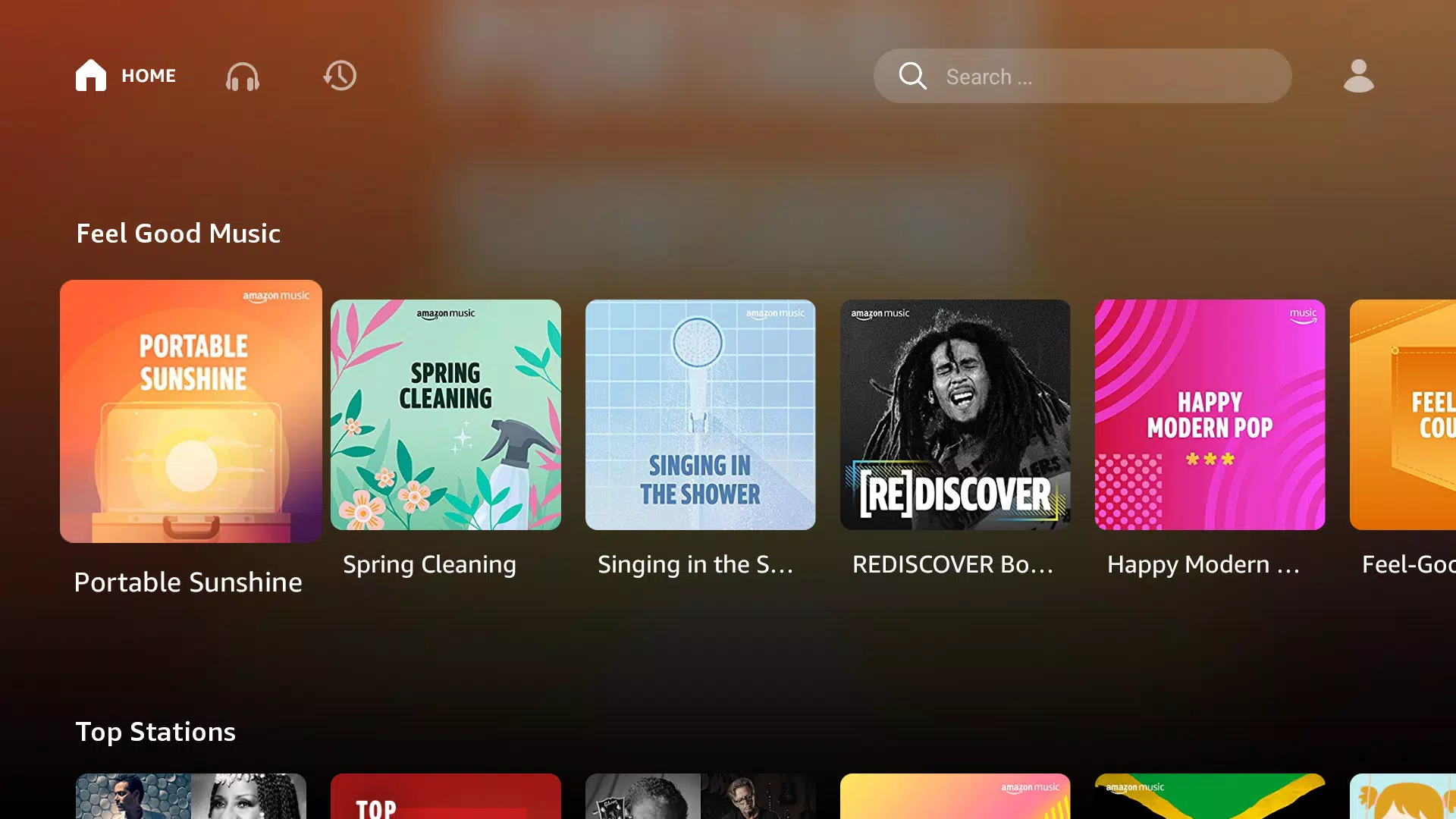Open the Top Stations section
The width and height of the screenshot is (1456, 819).
pyautogui.click(x=156, y=731)
